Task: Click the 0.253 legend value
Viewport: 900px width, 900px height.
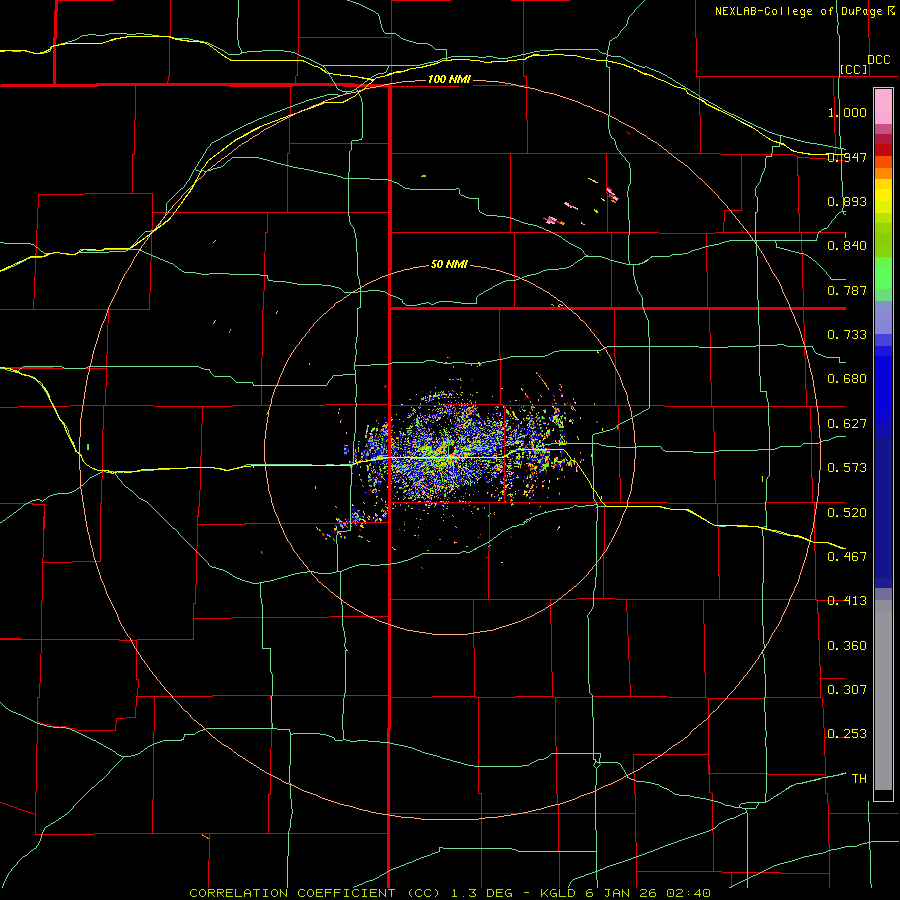Action: [847, 734]
